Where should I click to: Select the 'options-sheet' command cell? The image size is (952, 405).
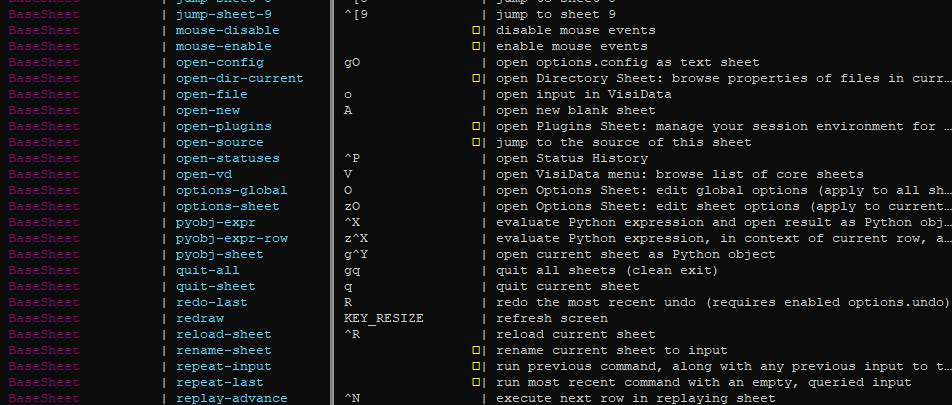click(x=228, y=206)
